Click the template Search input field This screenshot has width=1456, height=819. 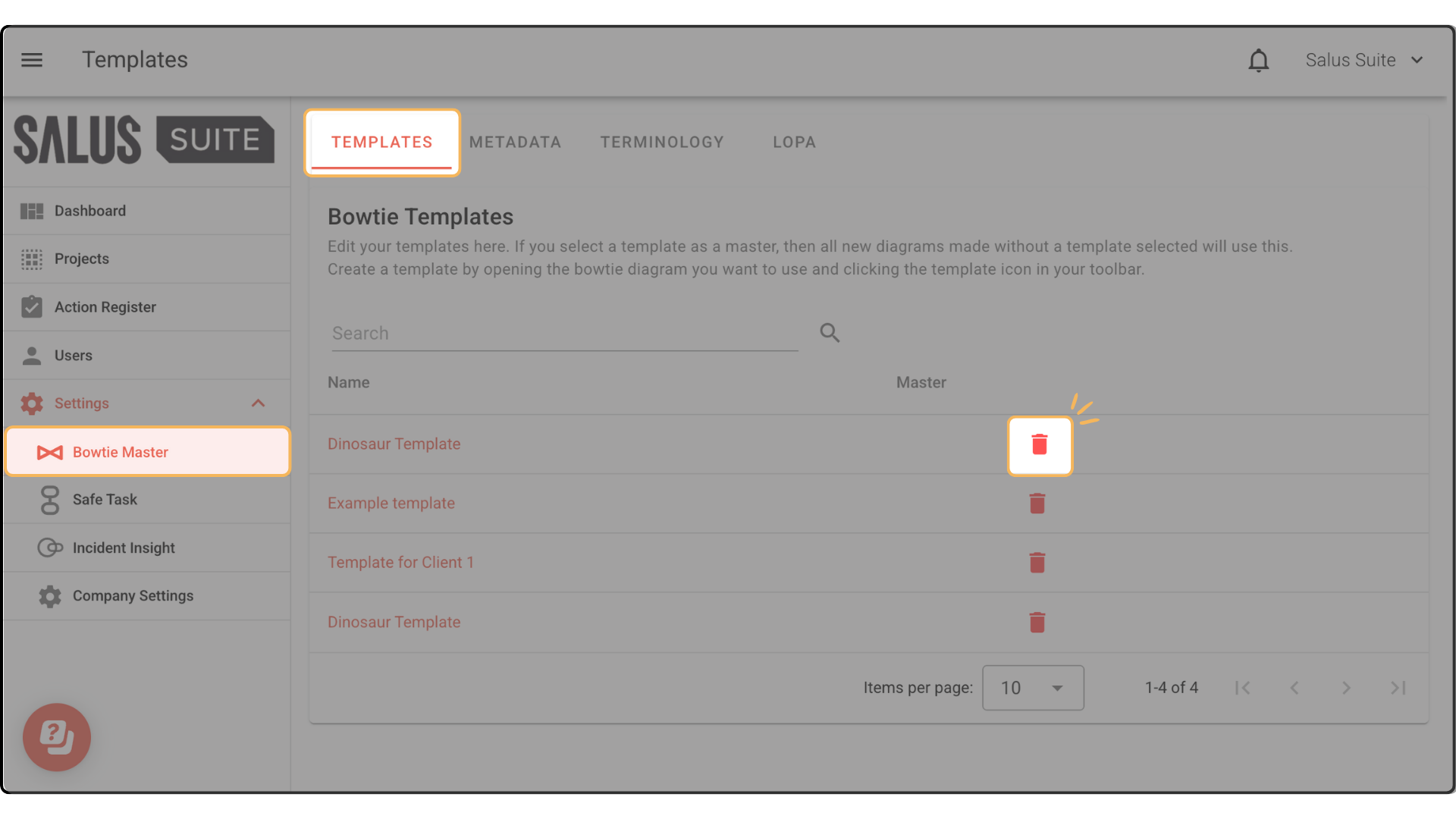pyautogui.click(x=564, y=334)
